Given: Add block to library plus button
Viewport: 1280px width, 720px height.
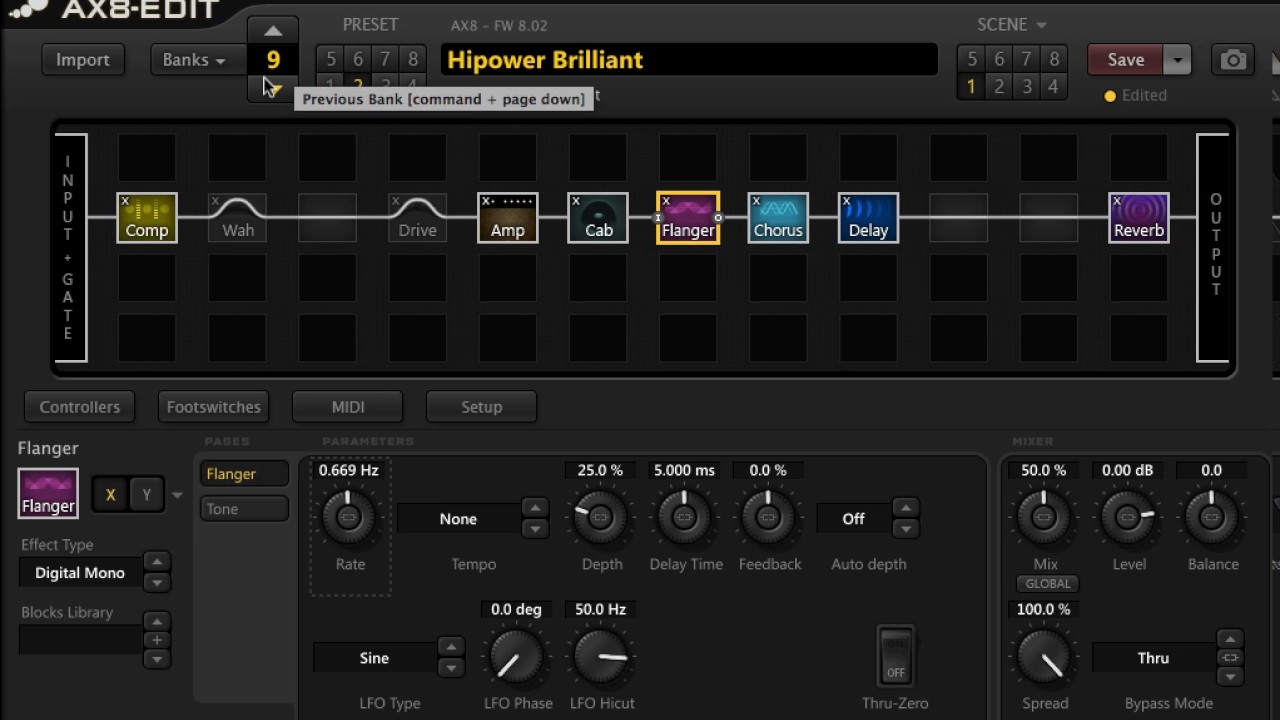Looking at the screenshot, I should pyautogui.click(x=156, y=640).
